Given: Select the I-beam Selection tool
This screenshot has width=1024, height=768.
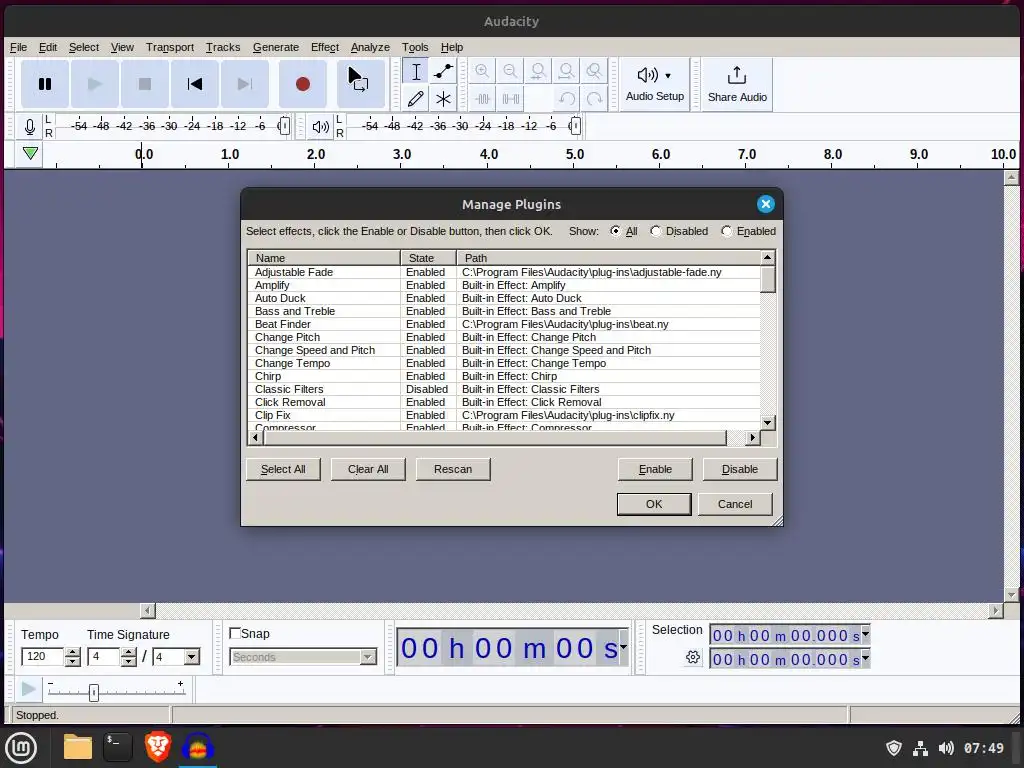Looking at the screenshot, I should click(x=415, y=71).
